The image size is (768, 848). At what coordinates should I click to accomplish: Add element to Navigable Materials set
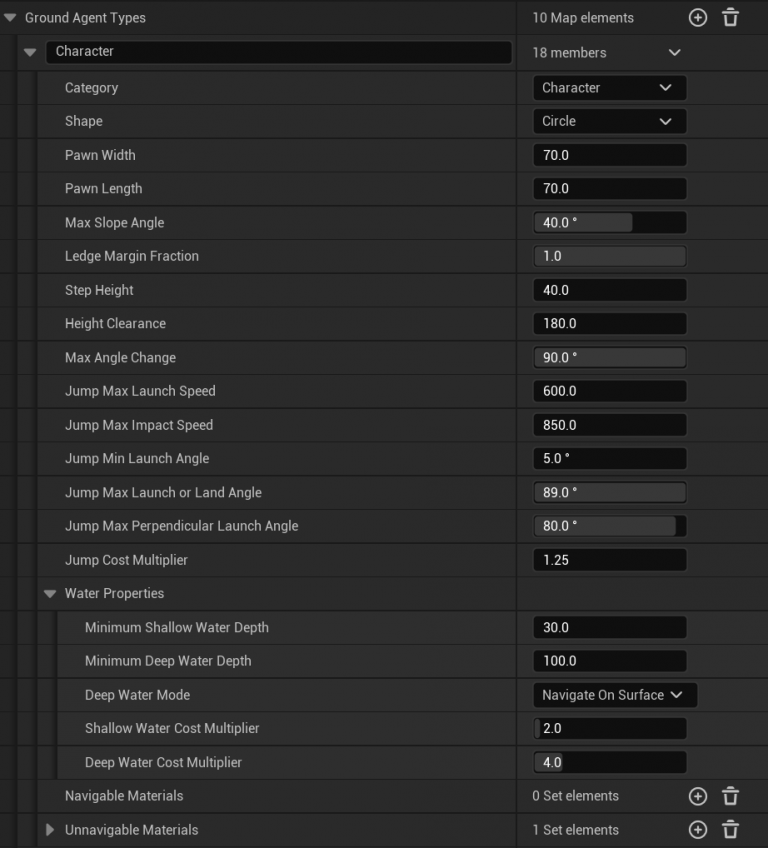pyautogui.click(x=698, y=796)
